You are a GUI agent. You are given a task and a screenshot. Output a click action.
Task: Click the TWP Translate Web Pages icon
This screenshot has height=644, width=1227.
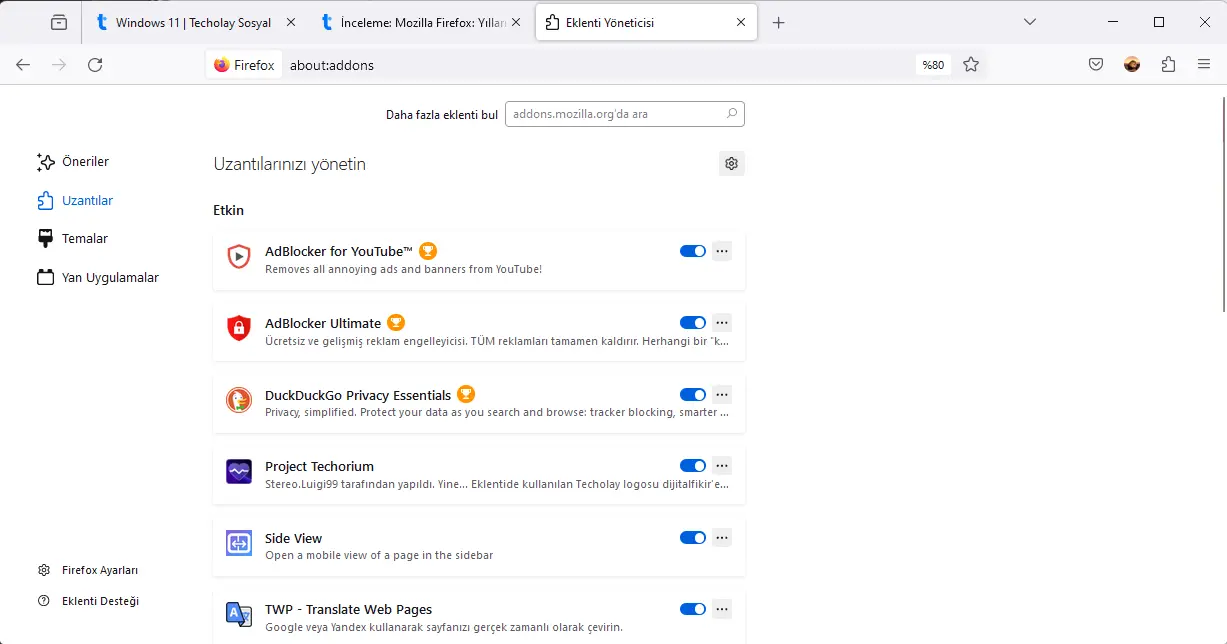[238, 615]
